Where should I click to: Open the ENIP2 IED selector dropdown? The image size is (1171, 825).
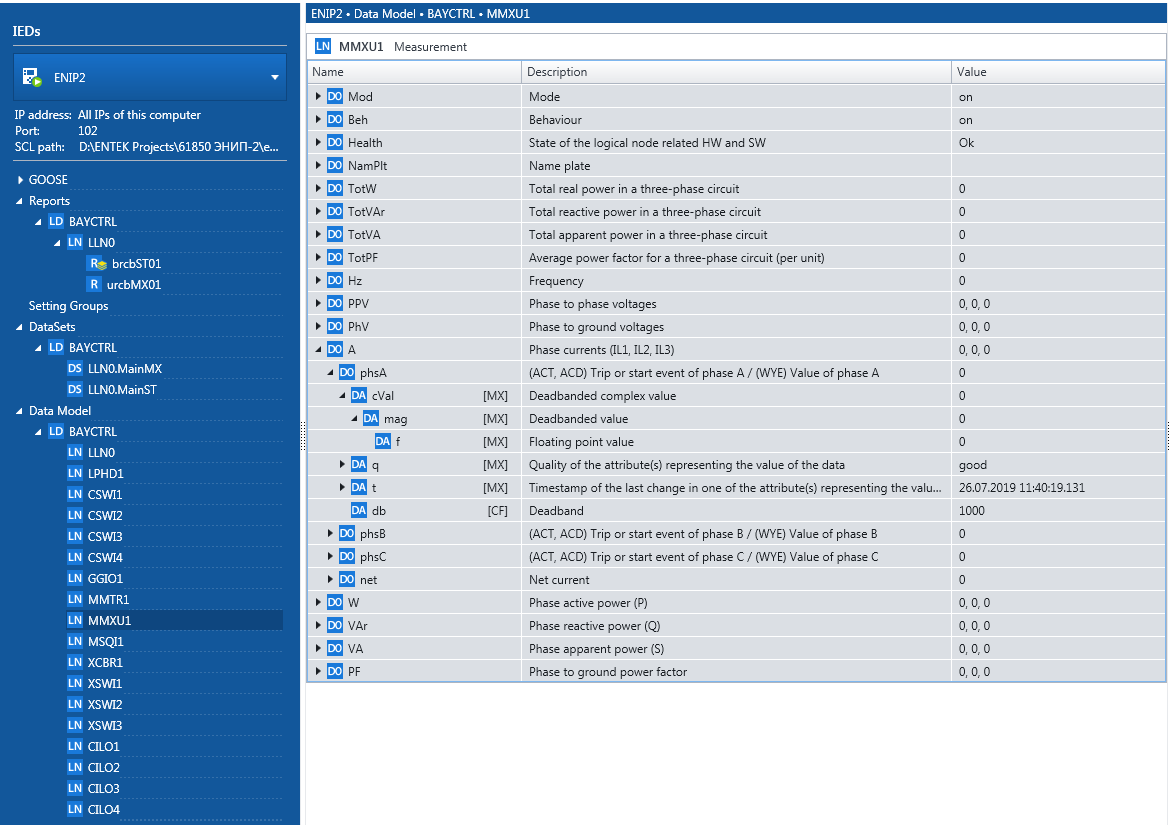[274, 78]
